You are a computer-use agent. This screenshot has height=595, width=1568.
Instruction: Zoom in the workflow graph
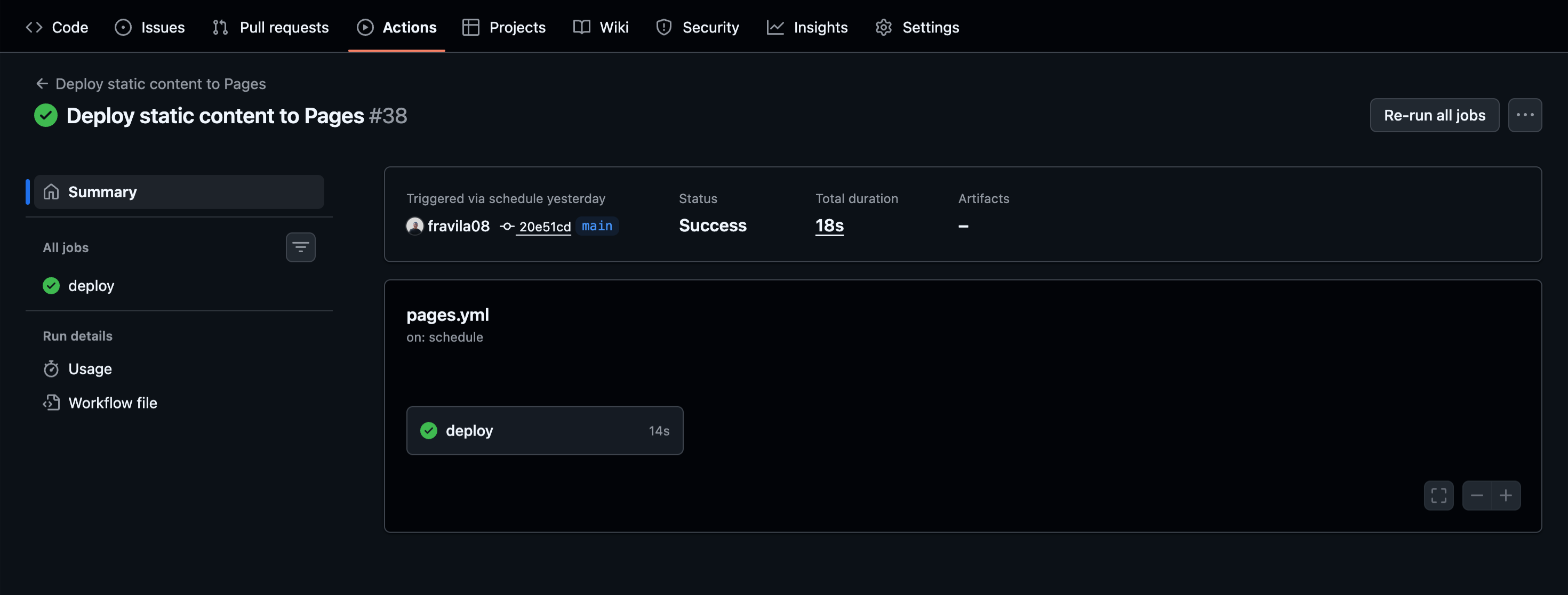1506,495
